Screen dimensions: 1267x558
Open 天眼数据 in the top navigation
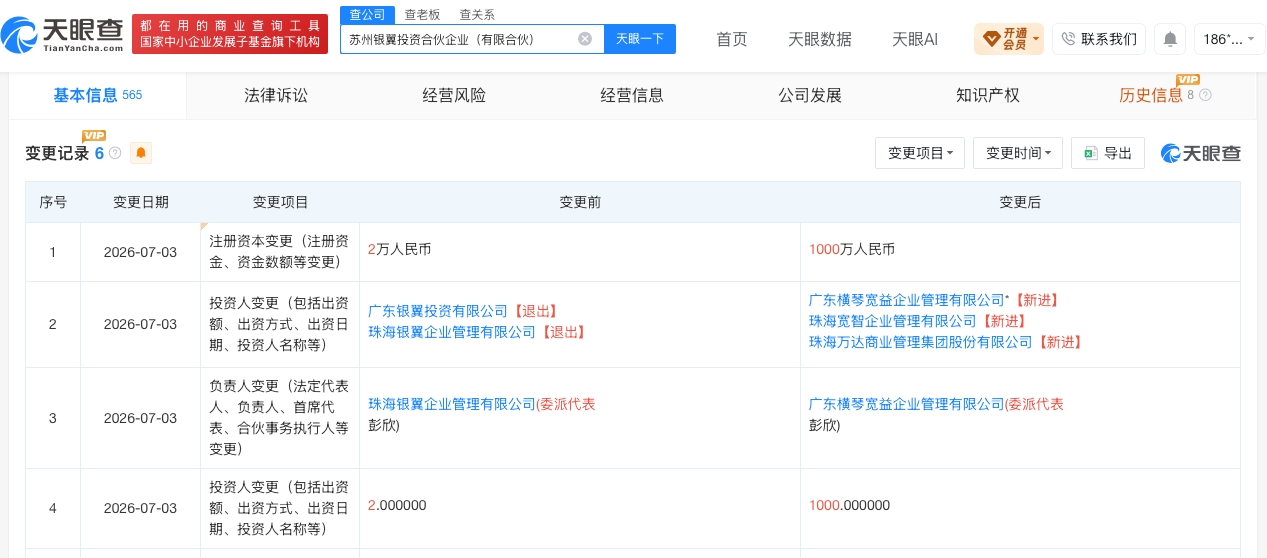pos(820,39)
